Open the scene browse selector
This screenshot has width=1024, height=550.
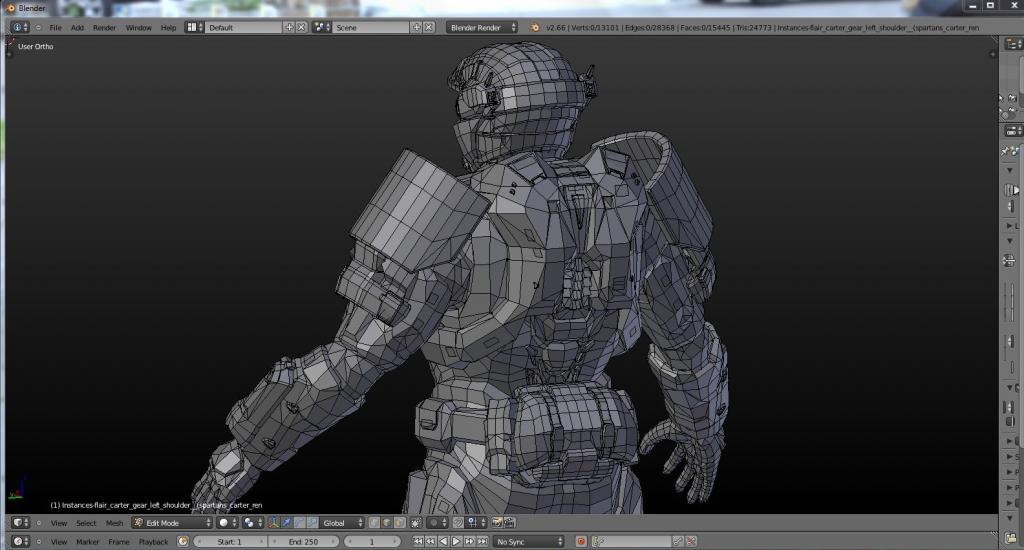[321, 27]
